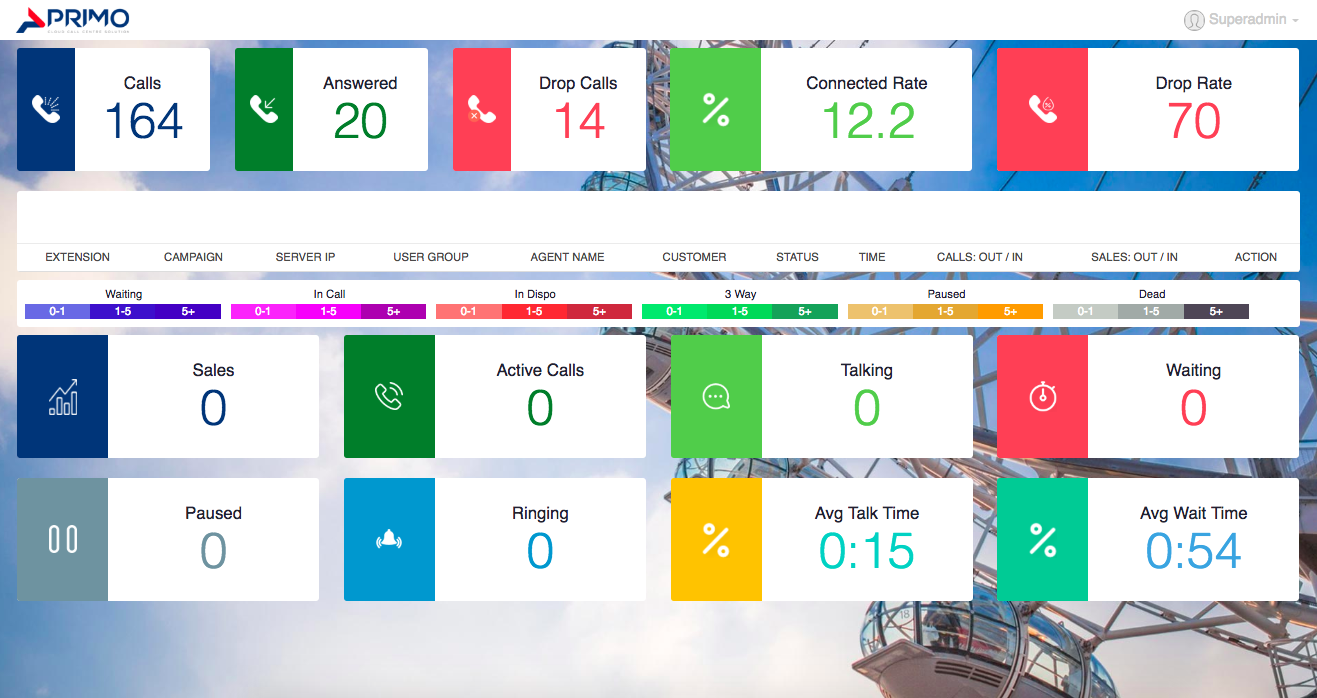Click the In Dispo 1-5 legend swatch
Screen dimensions: 1317x698
click(x=534, y=311)
